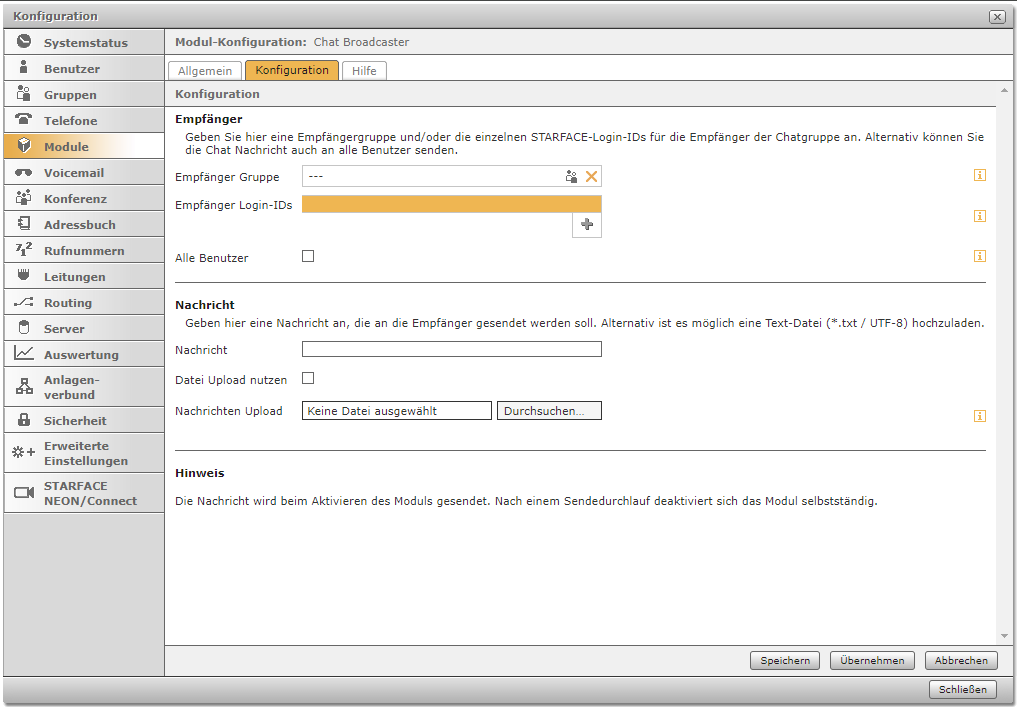Open the Empfänger Gruppe selection field
The image size is (1017, 707).
430,177
